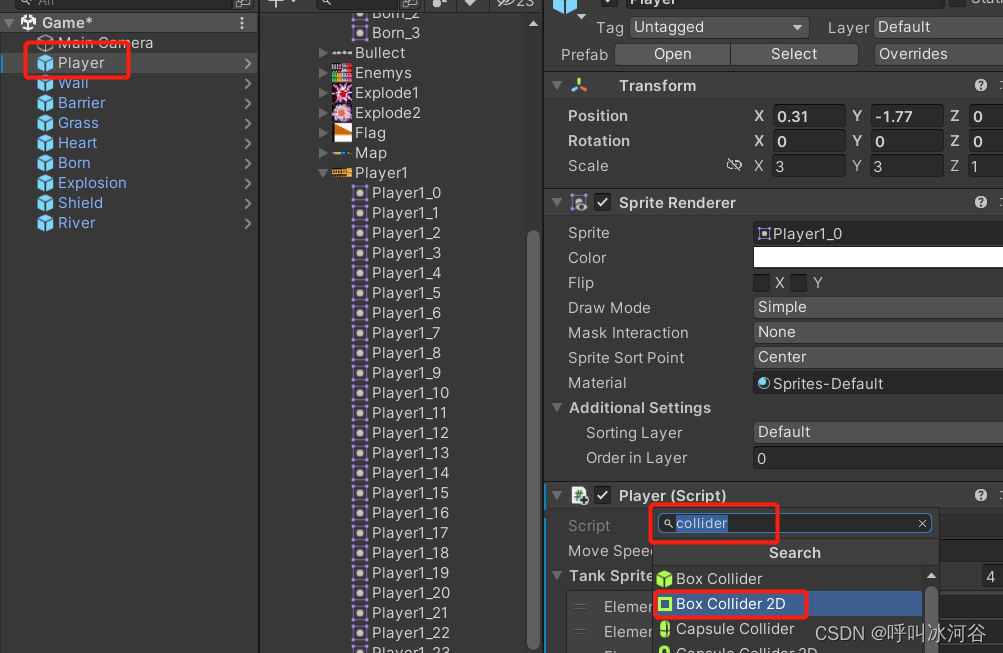Open Sprite Renderer help icon
This screenshot has height=653, width=1003.
(981, 203)
